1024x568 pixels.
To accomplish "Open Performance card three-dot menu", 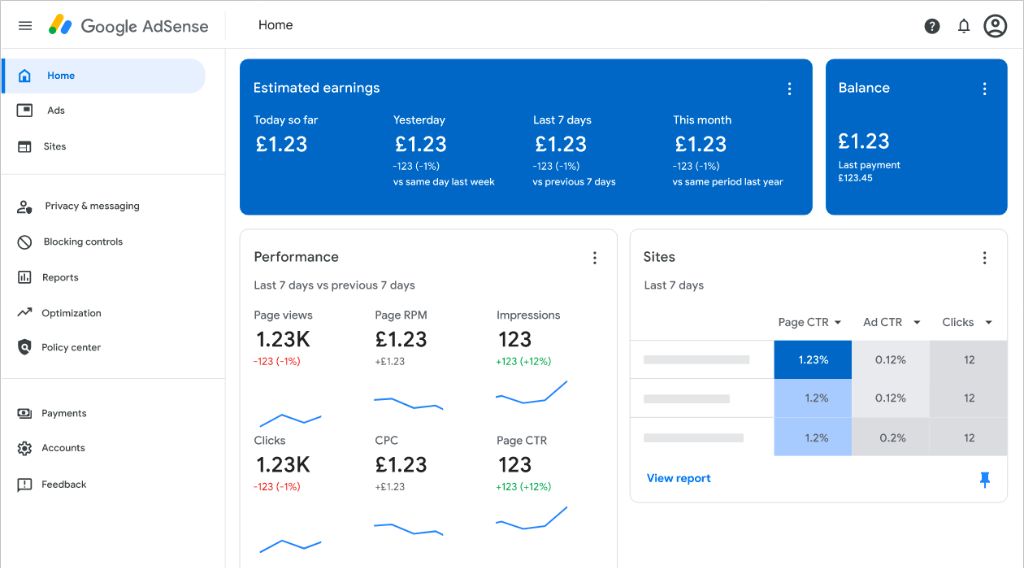I will click(594, 258).
